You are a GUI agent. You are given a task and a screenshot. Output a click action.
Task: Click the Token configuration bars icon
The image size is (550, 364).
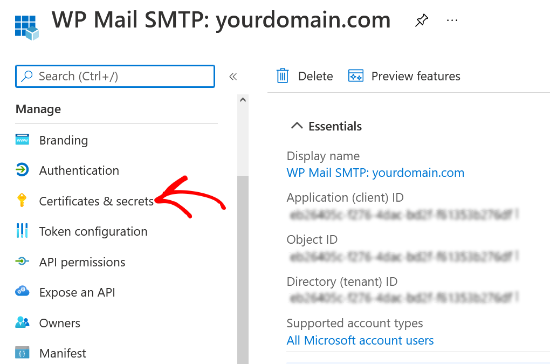click(x=22, y=230)
